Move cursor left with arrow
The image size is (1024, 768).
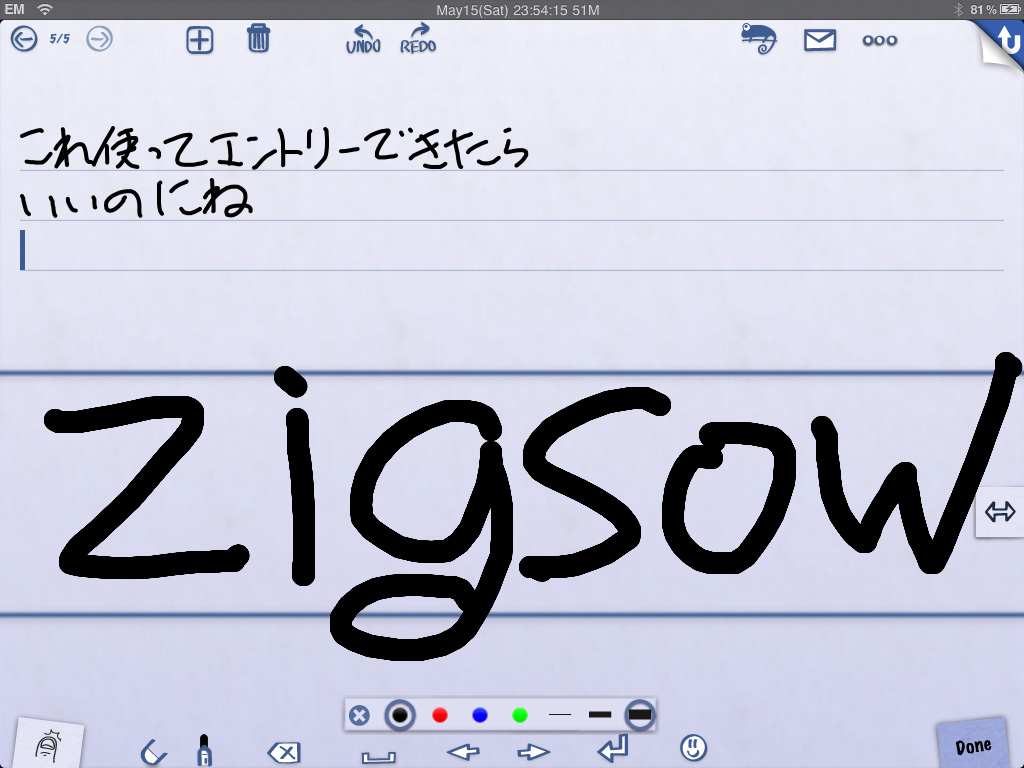click(x=463, y=752)
